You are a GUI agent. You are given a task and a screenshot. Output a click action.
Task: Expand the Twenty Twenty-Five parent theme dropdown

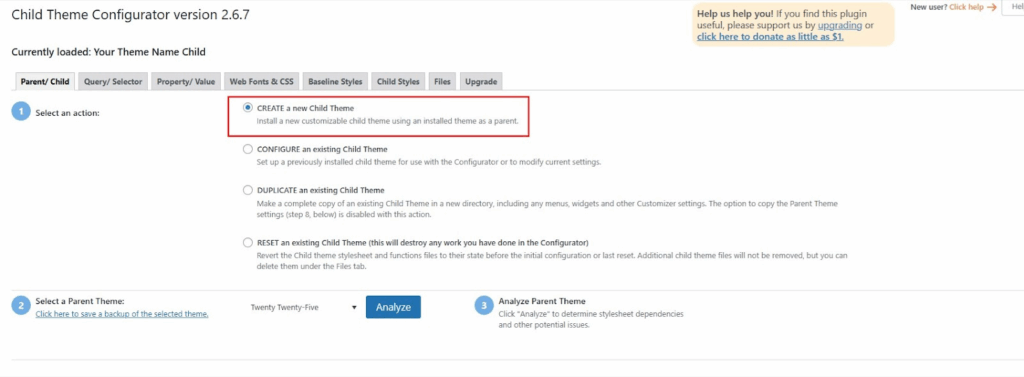tap(303, 307)
